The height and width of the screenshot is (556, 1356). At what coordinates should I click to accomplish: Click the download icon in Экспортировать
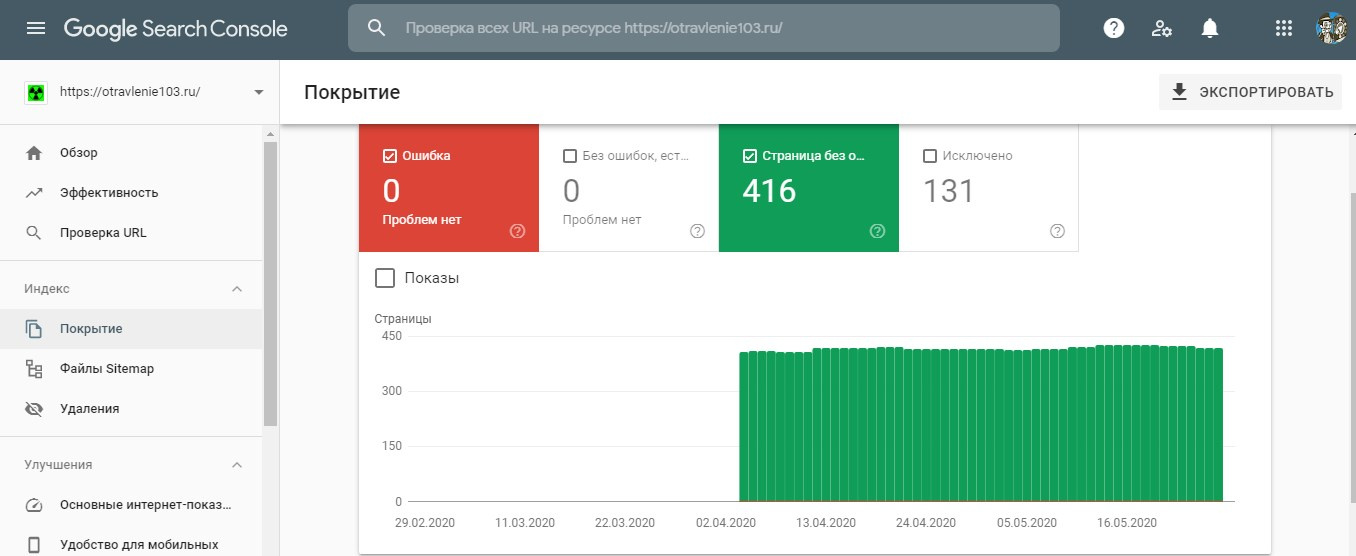point(1179,92)
